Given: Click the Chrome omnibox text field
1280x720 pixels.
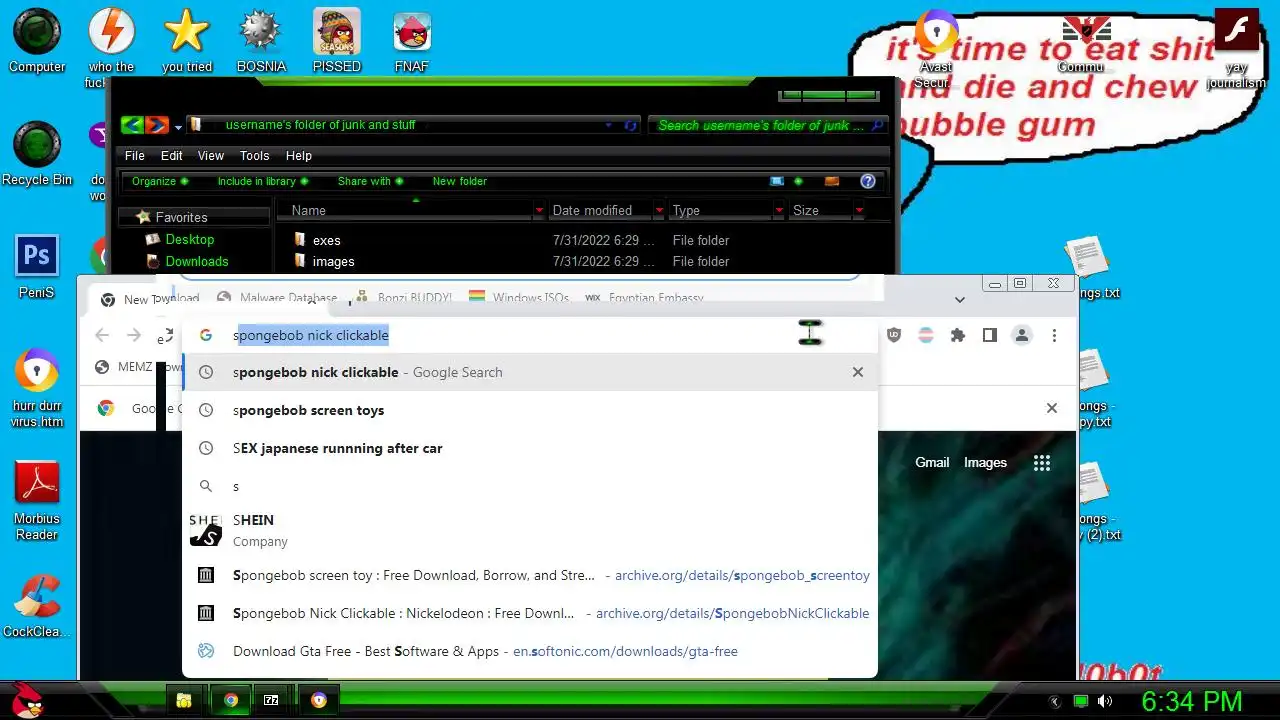Looking at the screenshot, I should [x=530, y=335].
